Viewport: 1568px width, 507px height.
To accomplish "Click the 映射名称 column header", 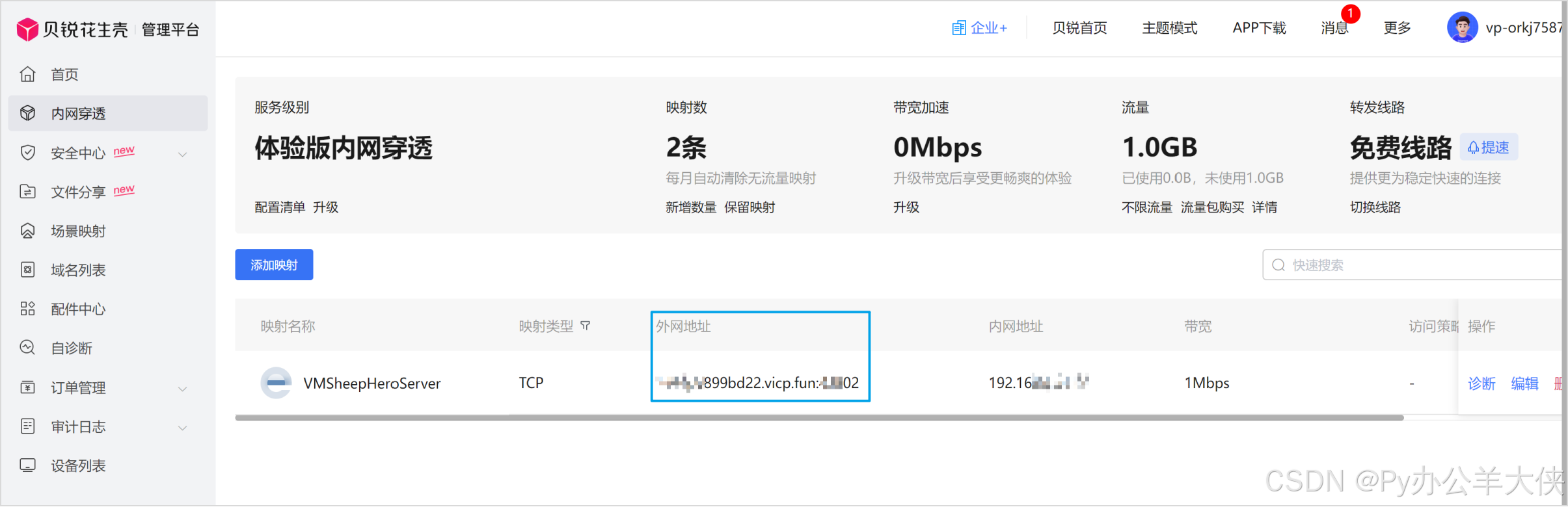I will (288, 326).
